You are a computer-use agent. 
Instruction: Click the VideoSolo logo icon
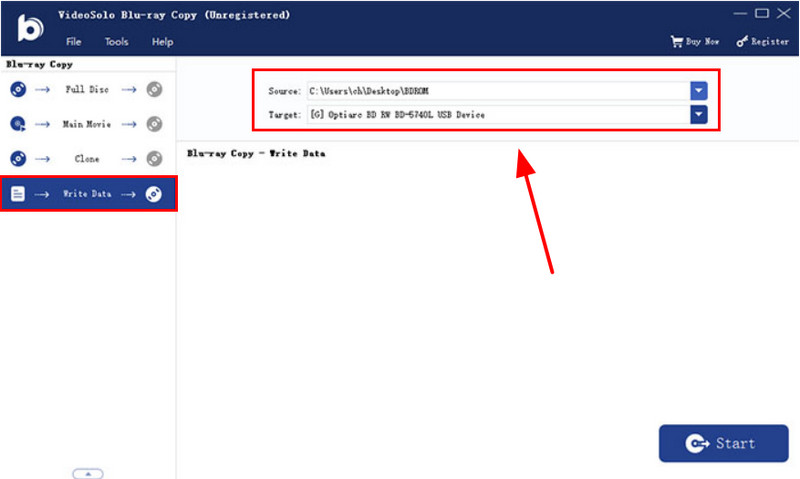coord(30,27)
